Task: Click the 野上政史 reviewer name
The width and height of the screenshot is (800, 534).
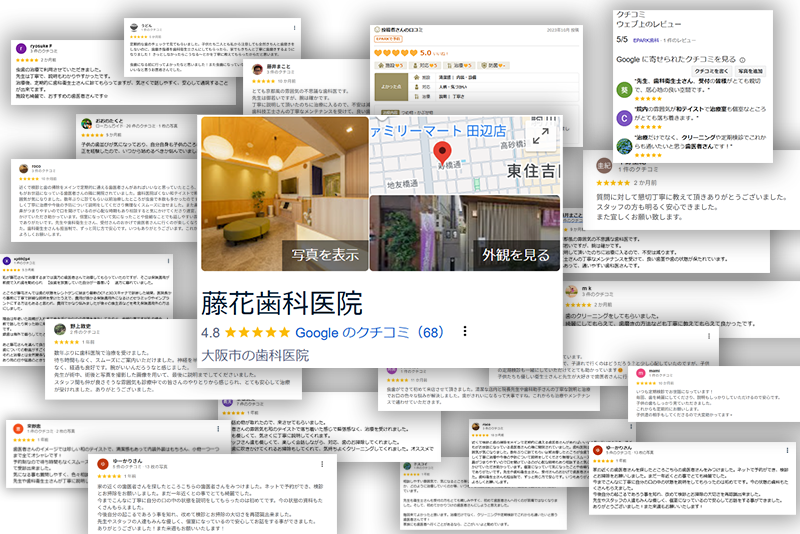Action: click(x=80, y=326)
